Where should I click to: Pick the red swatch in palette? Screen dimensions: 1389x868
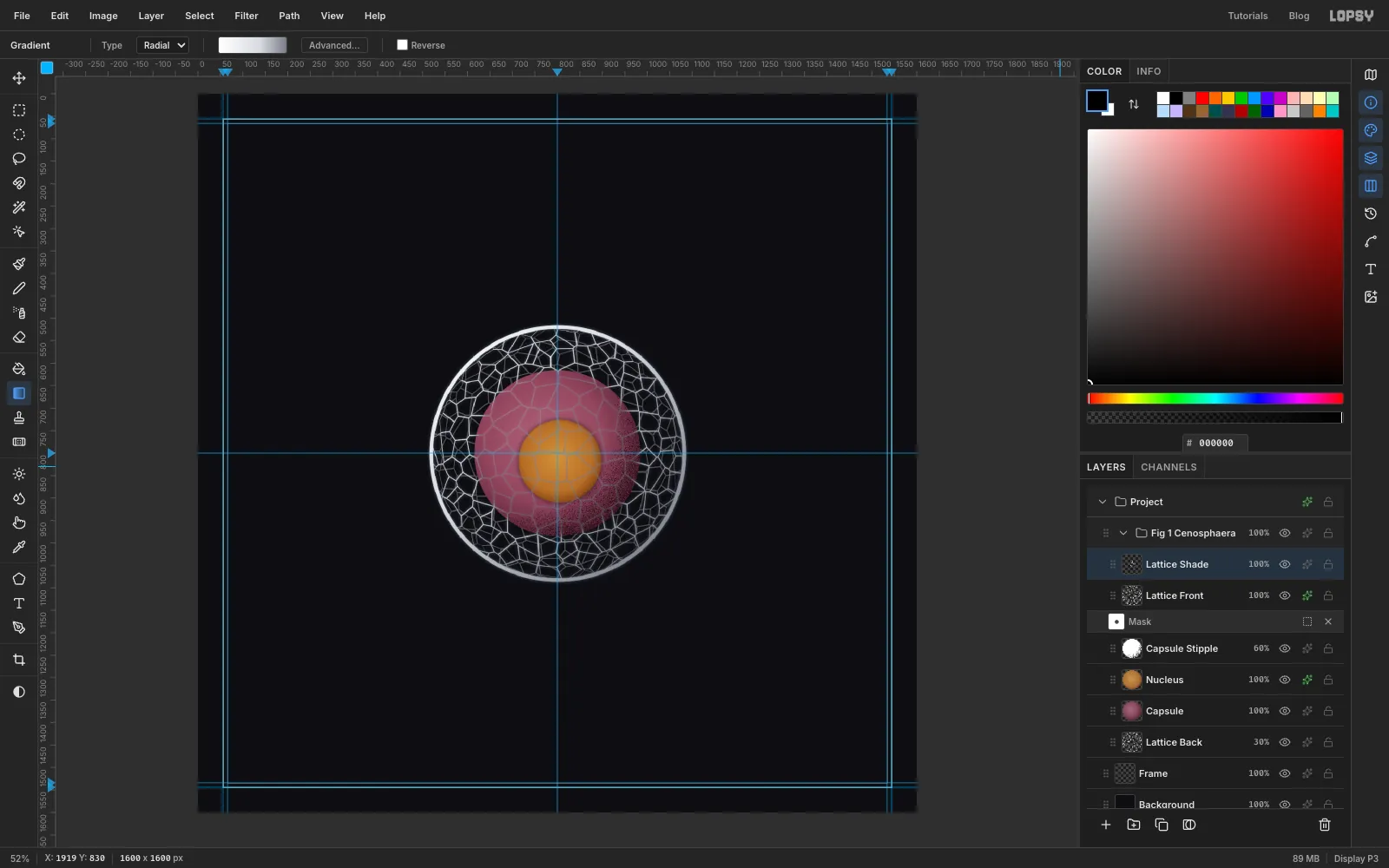click(x=1202, y=98)
